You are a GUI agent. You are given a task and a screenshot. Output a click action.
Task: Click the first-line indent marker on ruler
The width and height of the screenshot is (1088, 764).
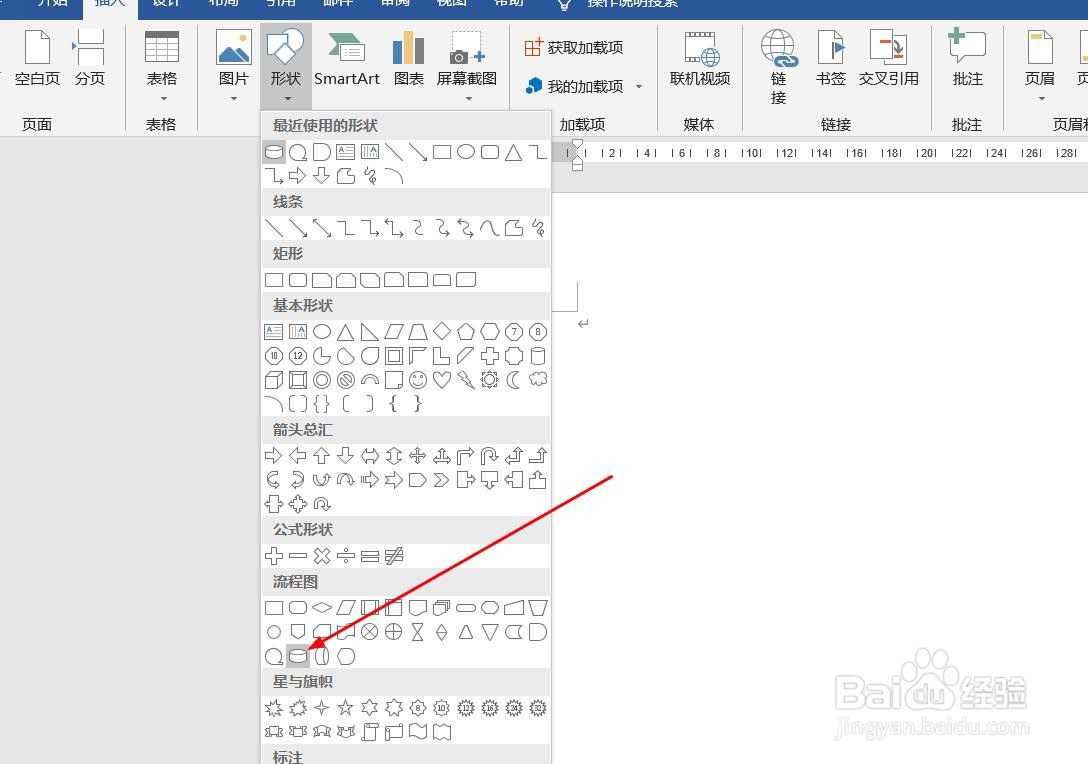[577, 144]
